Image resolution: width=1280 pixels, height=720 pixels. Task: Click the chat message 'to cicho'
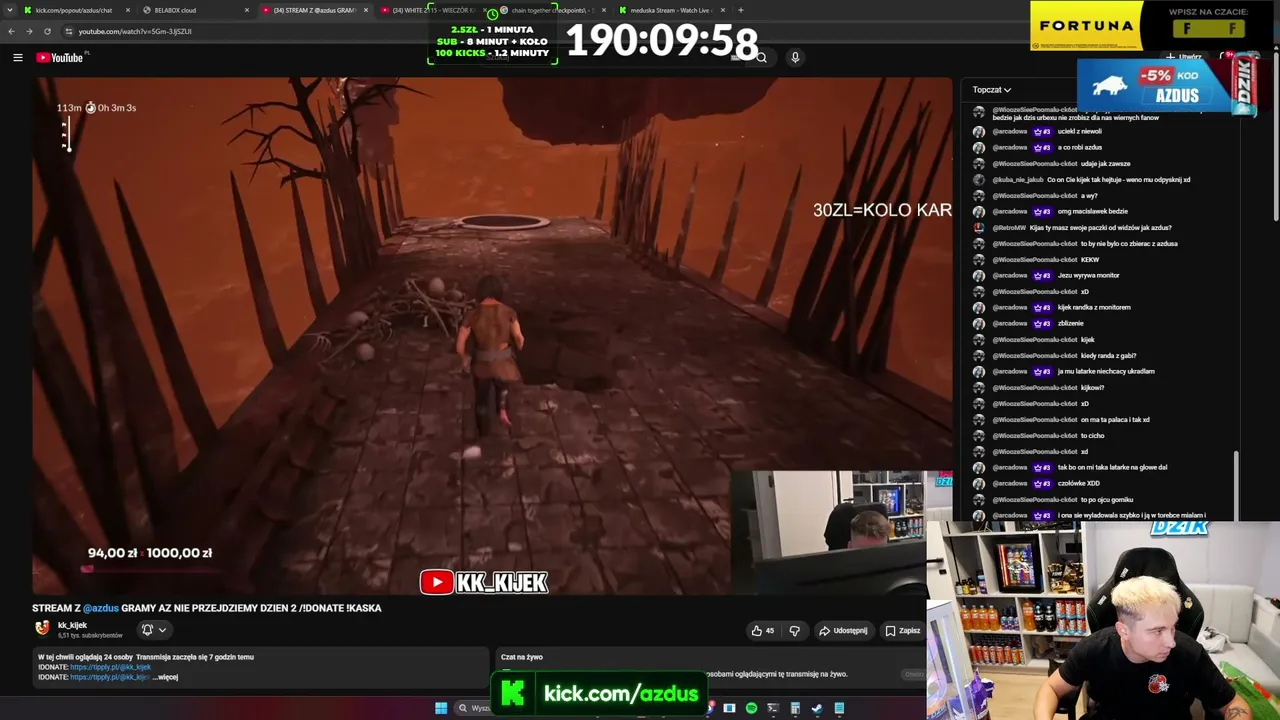(1092, 435)
